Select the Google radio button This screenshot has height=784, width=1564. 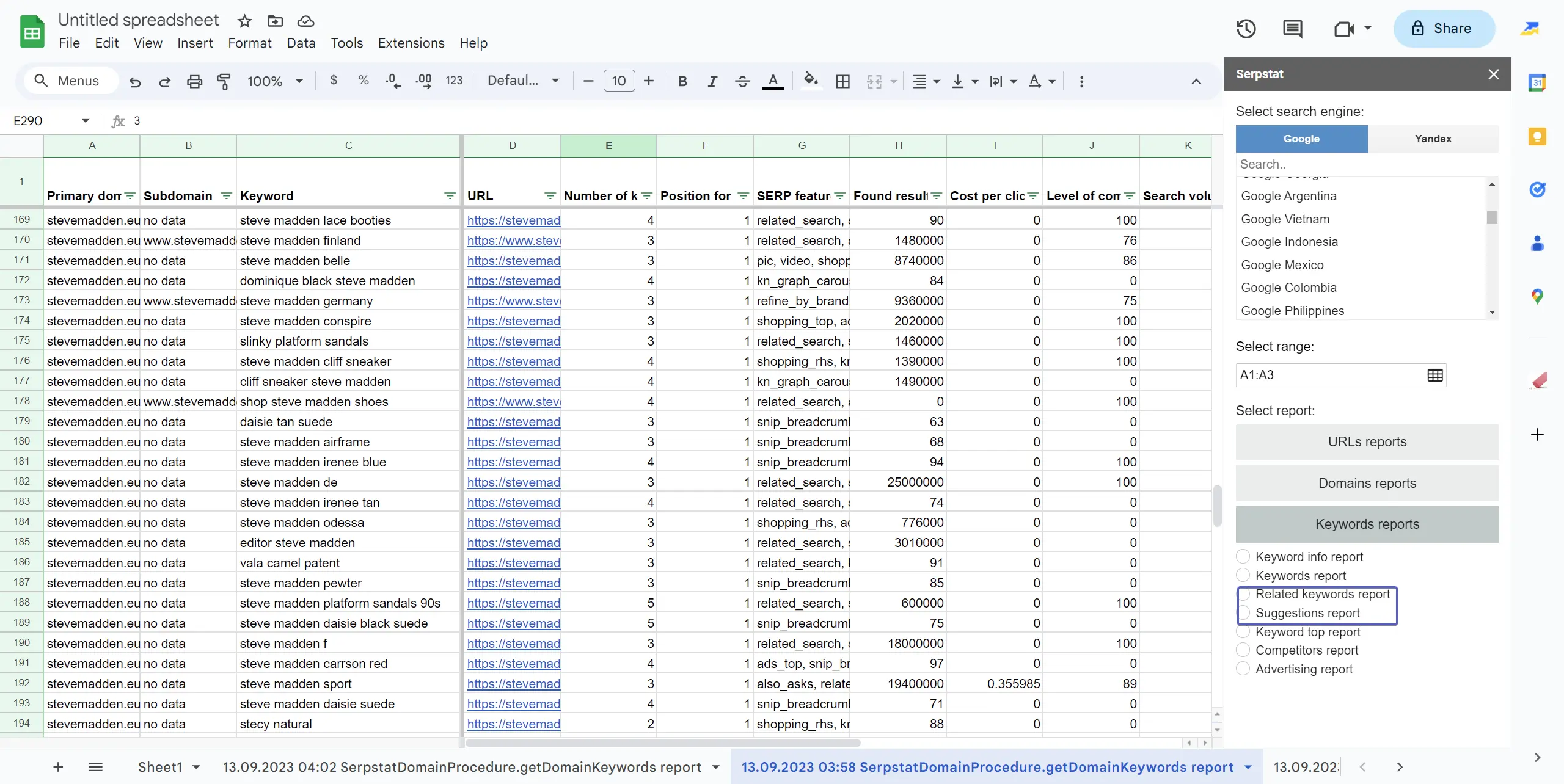[1302, 138]
